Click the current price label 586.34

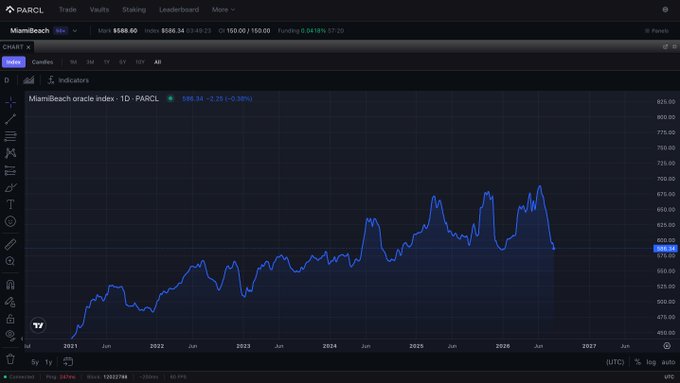[665, 249]
